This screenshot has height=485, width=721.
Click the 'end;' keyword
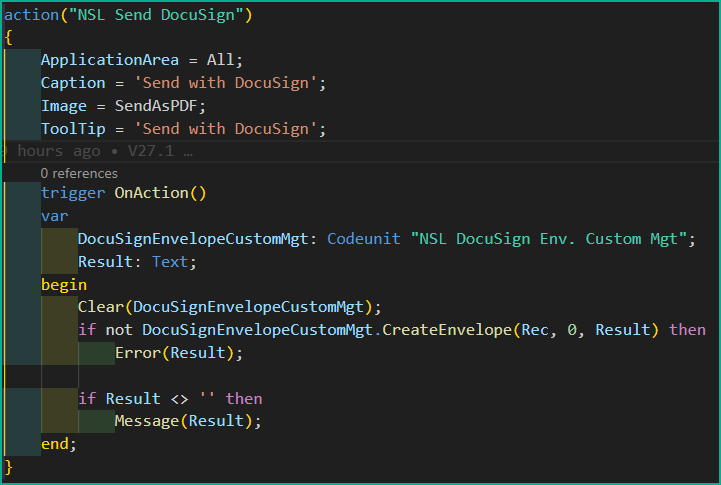(x=58, y=444)
